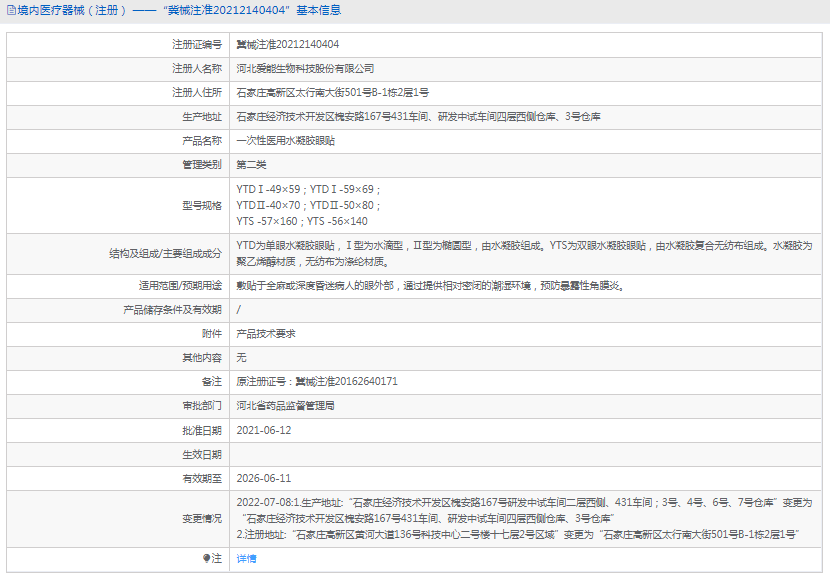Click approval department 河北省药品监督管理局

285,405
